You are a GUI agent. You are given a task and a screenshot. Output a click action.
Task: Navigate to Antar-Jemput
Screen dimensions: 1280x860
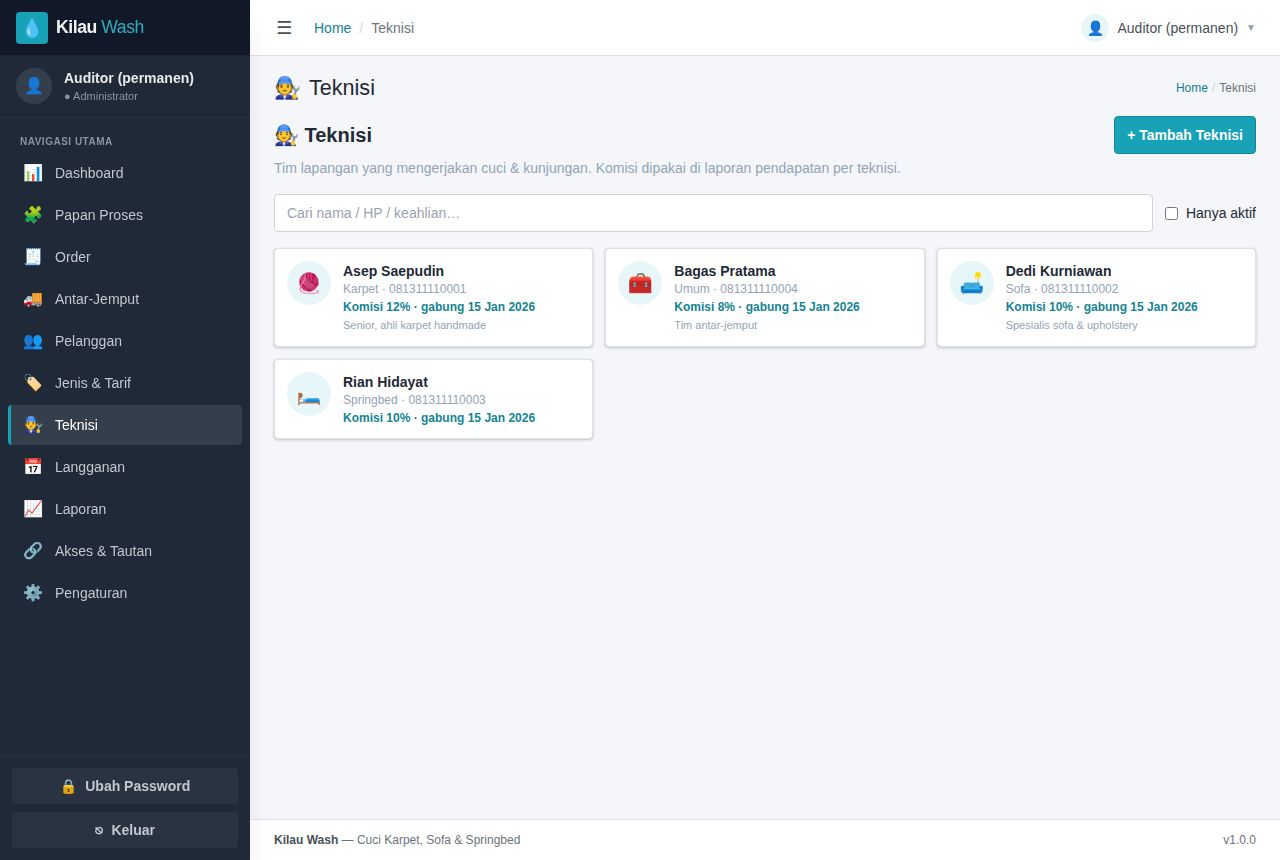(x=125, y=299)
